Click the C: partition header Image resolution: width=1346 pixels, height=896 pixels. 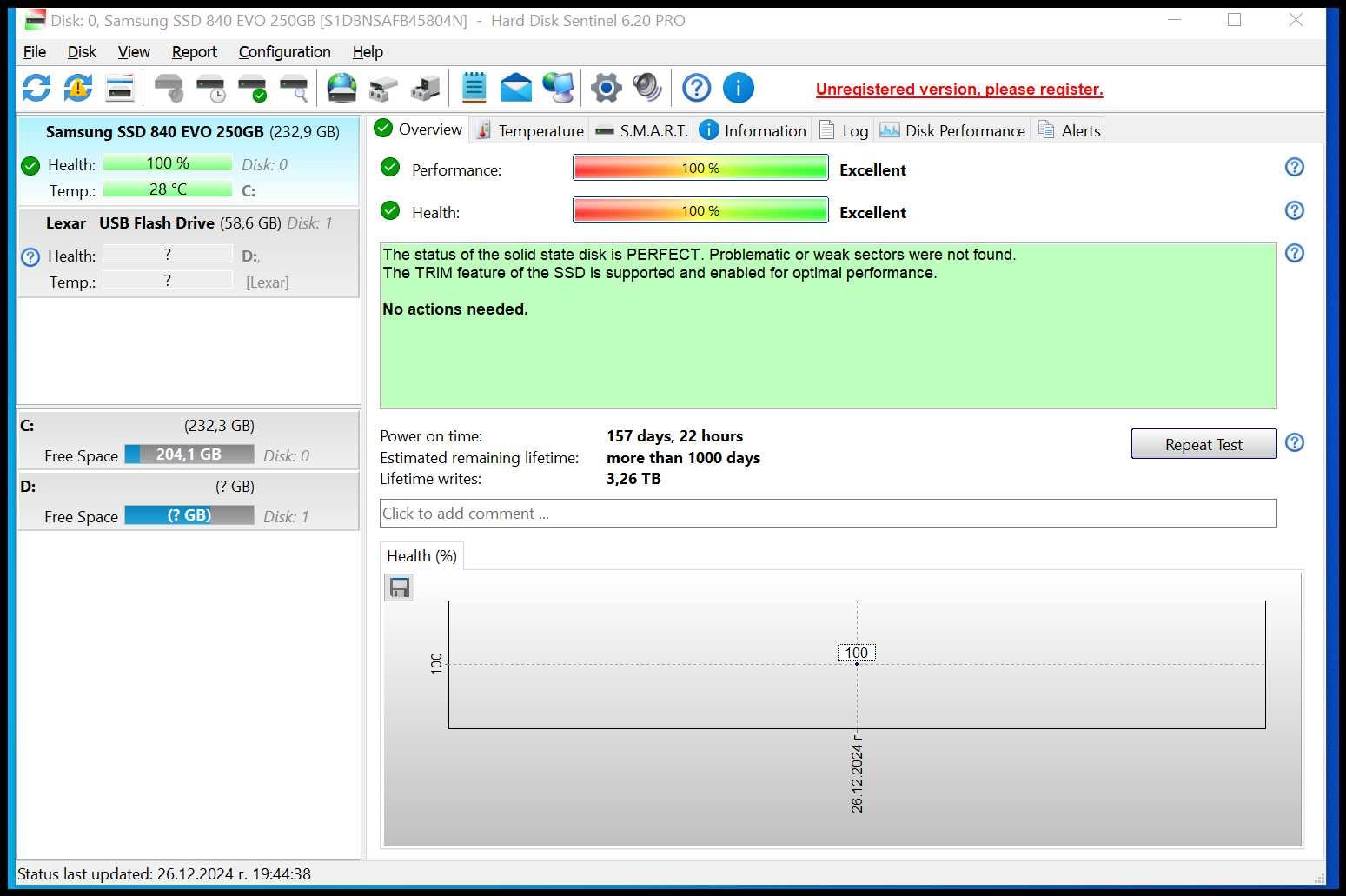[x=189, y=426]
